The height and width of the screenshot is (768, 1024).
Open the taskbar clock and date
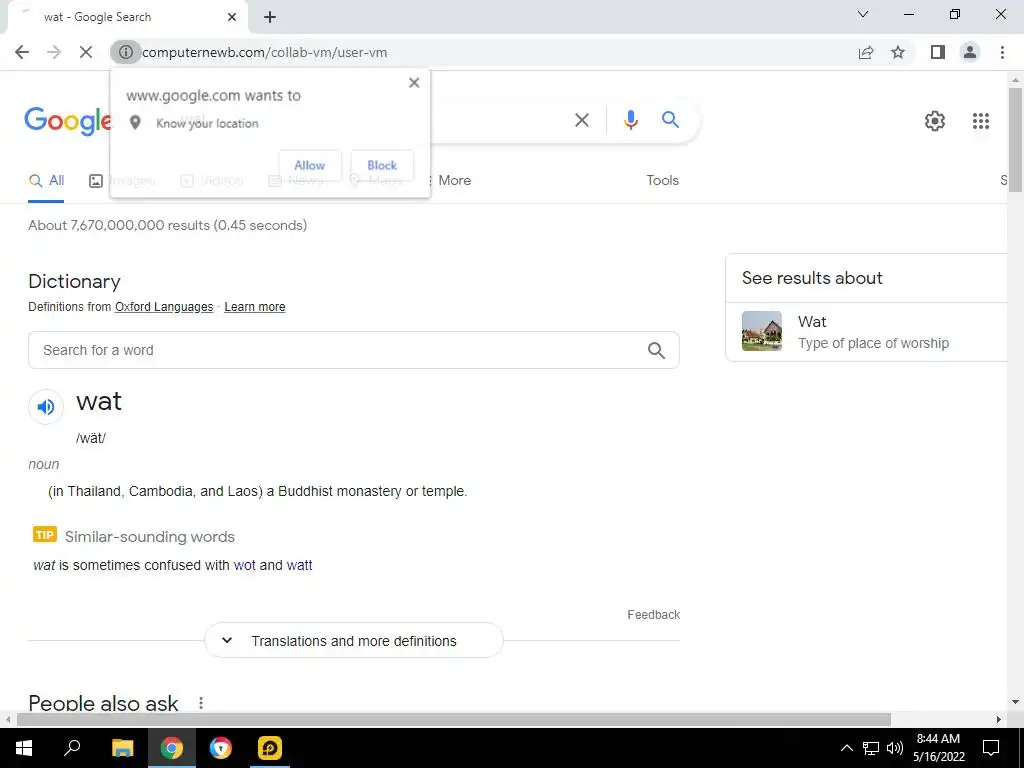click(x=938, y=748)
